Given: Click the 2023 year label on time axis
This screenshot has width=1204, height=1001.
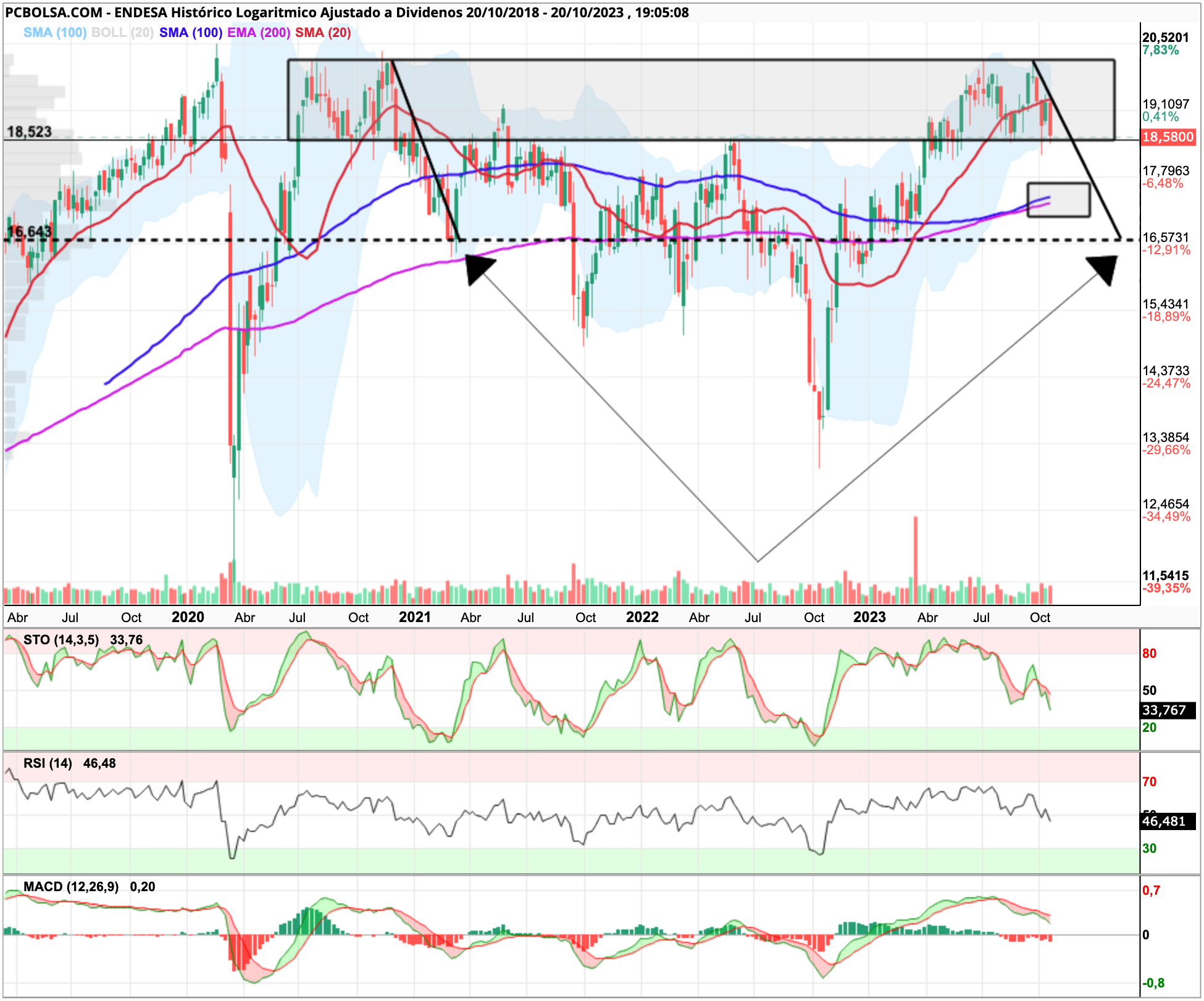Looking at the screenshot, I should [869, 617].
